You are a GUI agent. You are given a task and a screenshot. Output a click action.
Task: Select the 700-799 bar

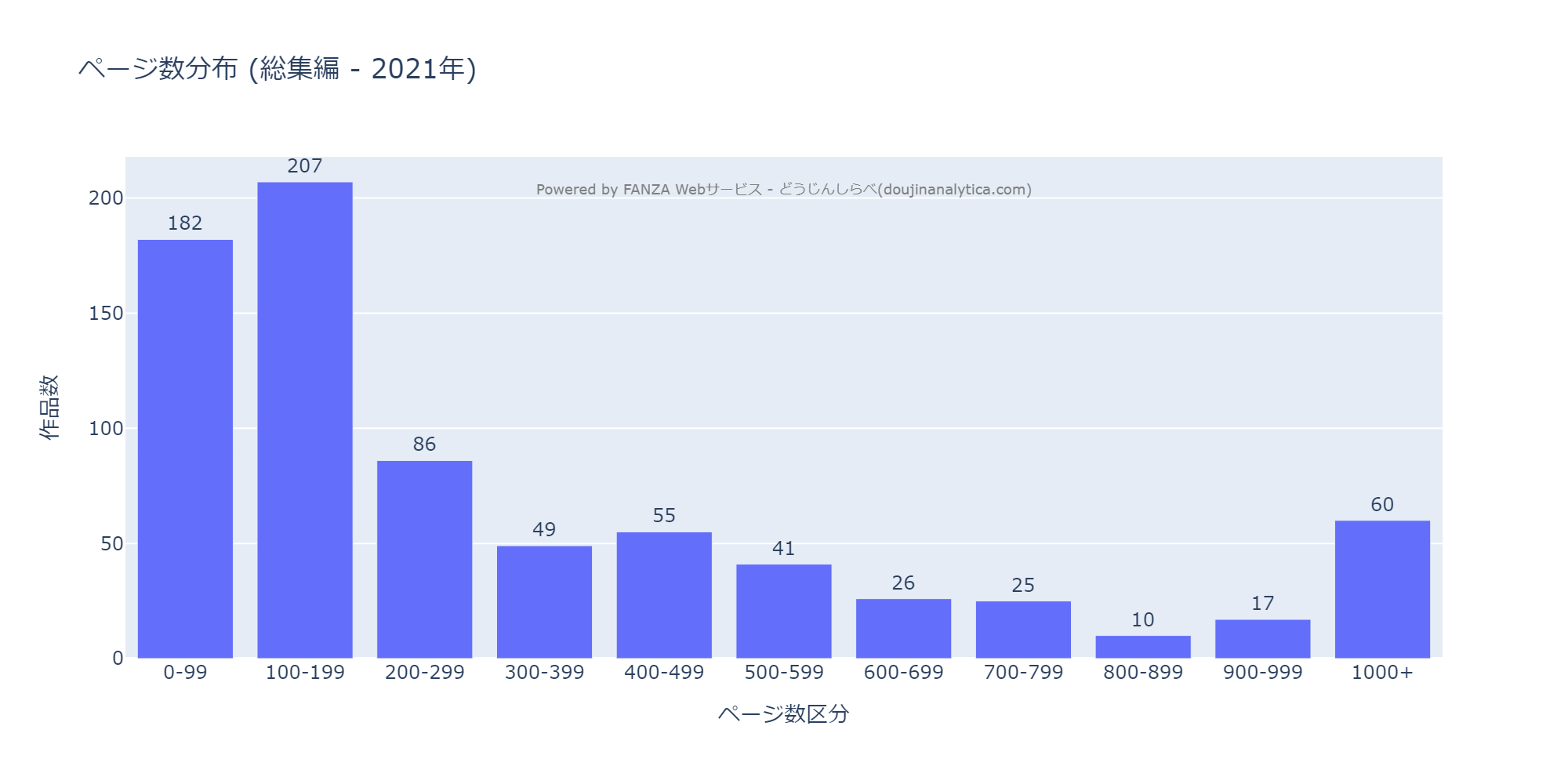1023,630
